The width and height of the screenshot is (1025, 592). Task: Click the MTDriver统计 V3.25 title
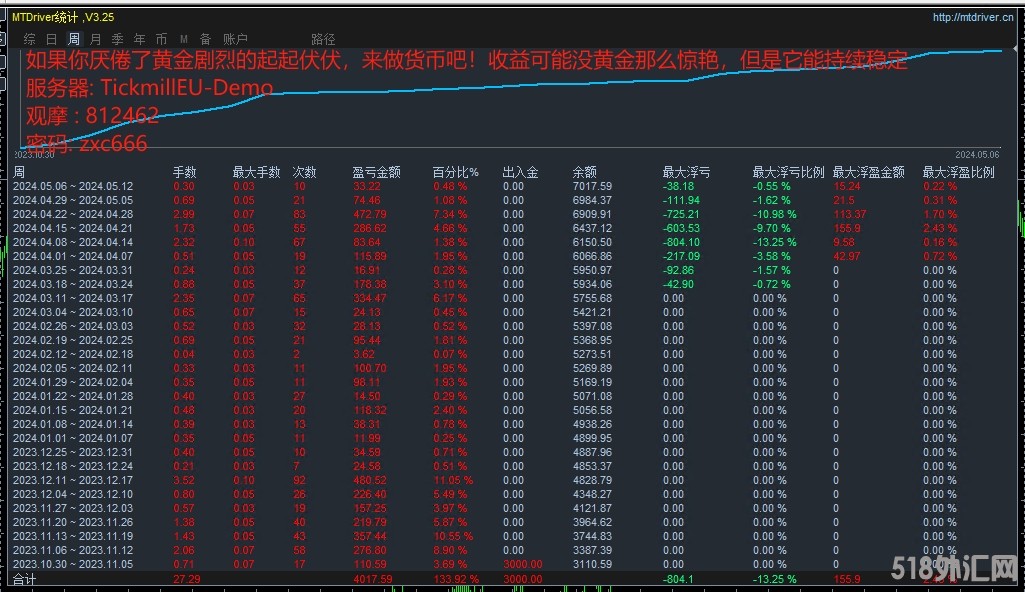pos(63,17)
